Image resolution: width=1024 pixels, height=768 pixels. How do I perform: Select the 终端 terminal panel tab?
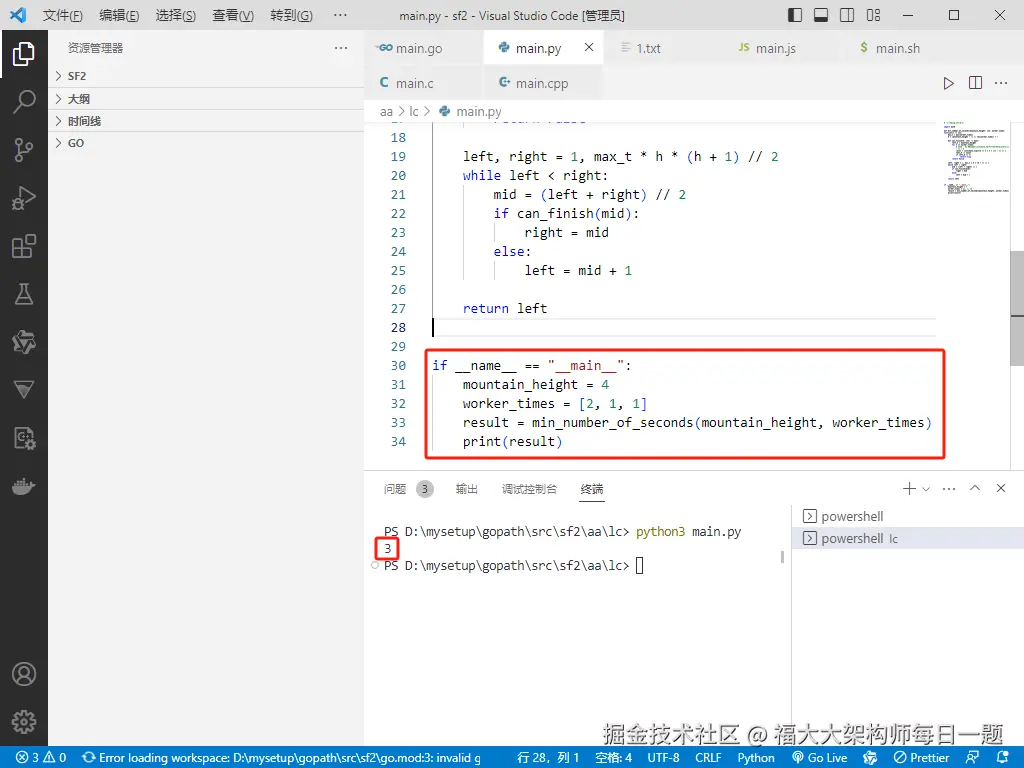(592, 488)
